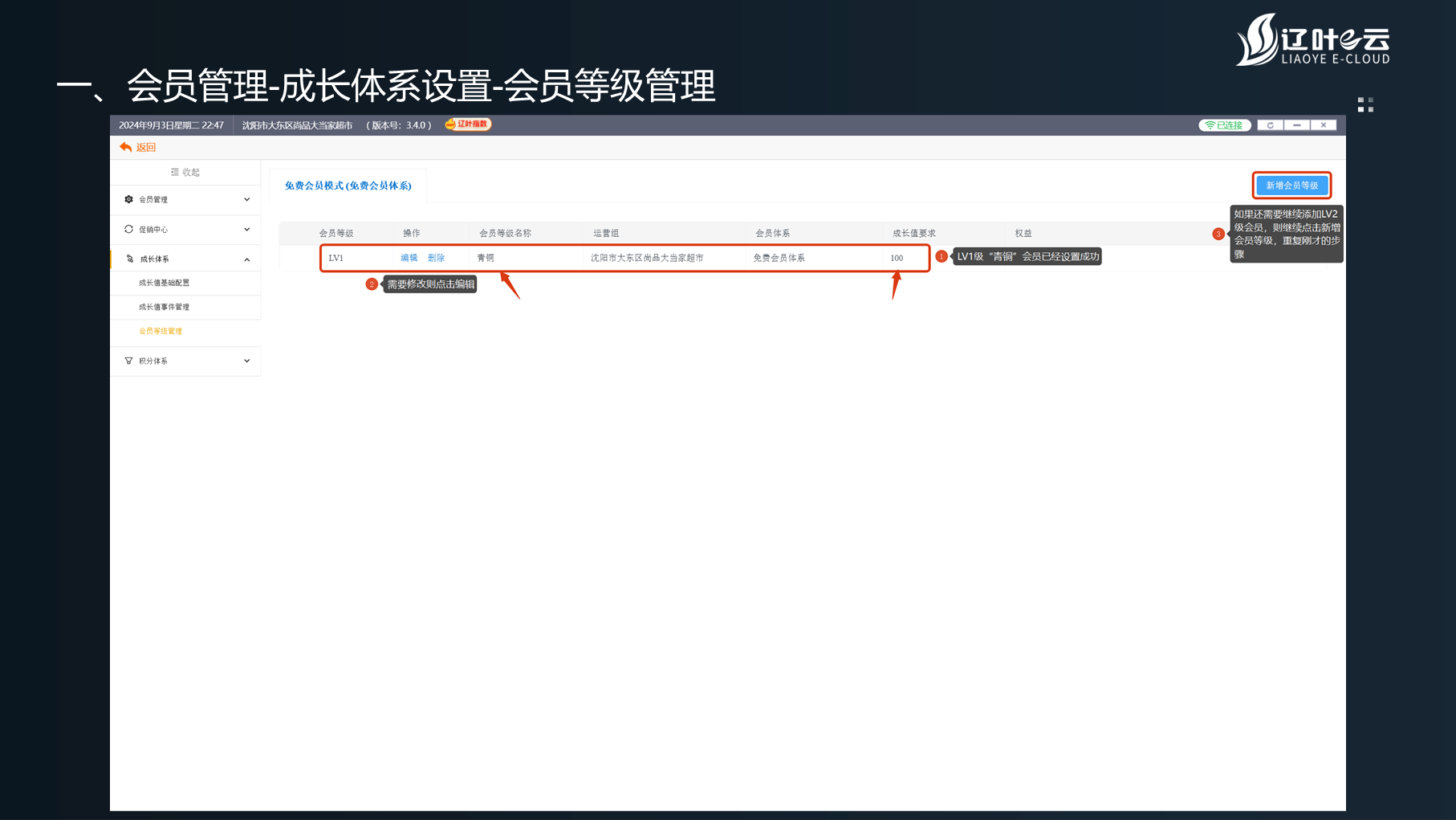Expand the 积分体系 chevron

pos(246,361)
